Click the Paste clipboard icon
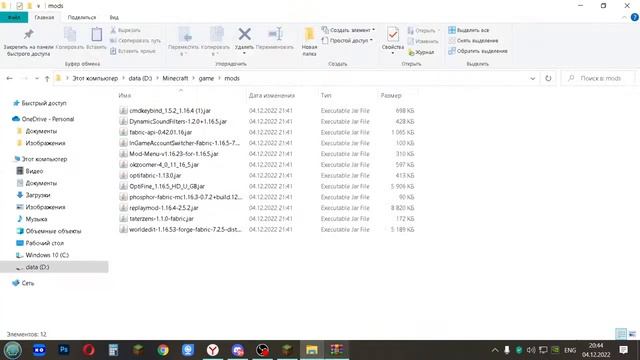Image resolution: width=640 pixels, height=360 pixels. (x=96, y=35)
